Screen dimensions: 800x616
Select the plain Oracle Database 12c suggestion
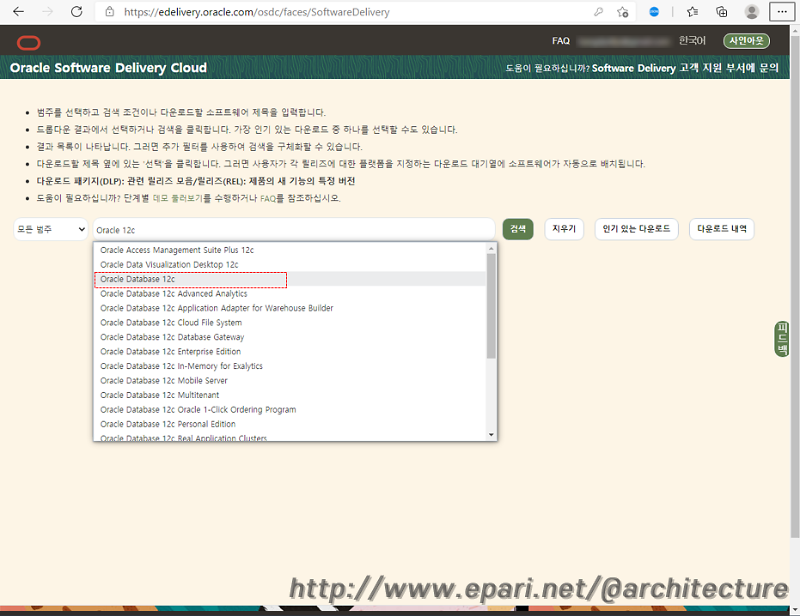(x=289, y=279)
